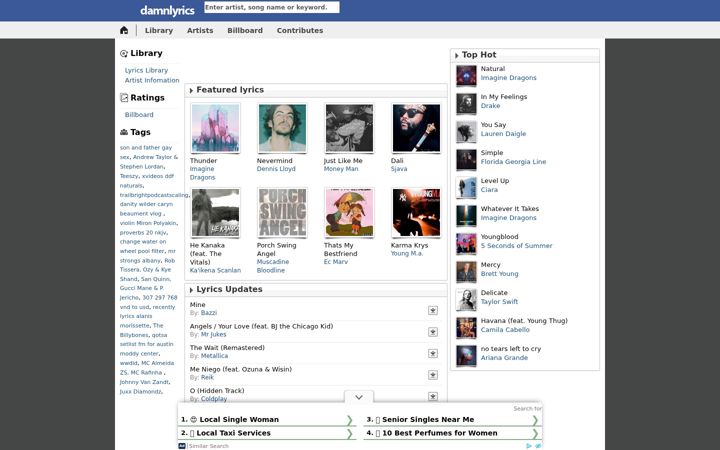
Task: Open Brett Young artist link
Action: click(500, 274)
